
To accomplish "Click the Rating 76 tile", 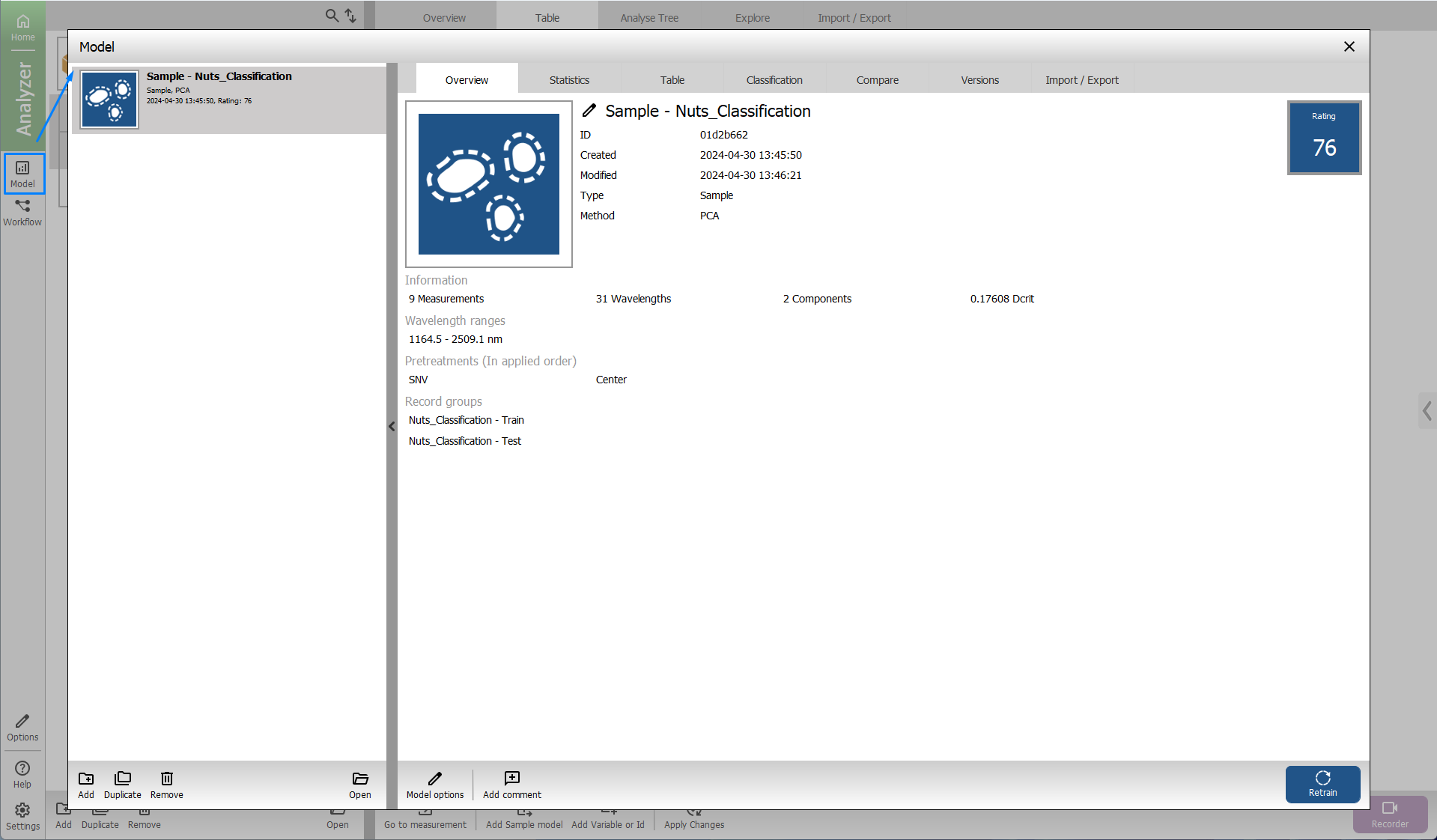I will click(x=1323, y=138).
